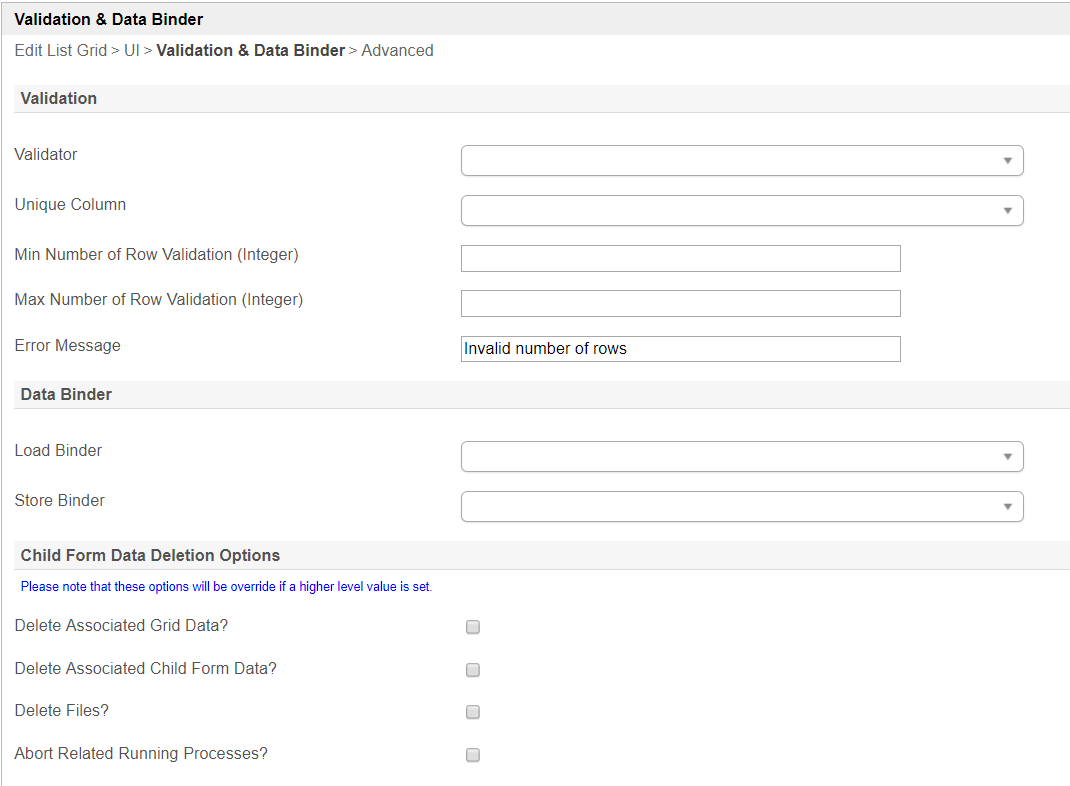Expand the Store Binder dropdown
This screenshot has width=1070, height=786.
(741, 506)
